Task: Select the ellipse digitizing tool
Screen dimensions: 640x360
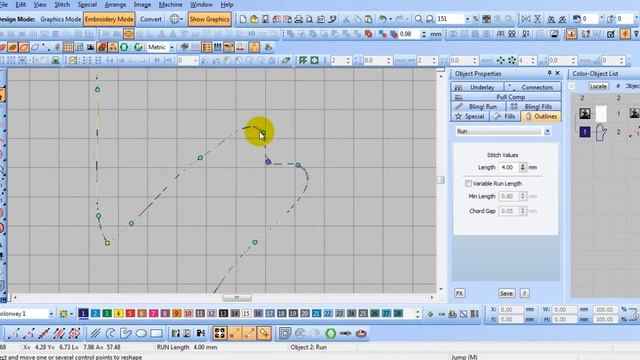Action: tap(141, 333)
